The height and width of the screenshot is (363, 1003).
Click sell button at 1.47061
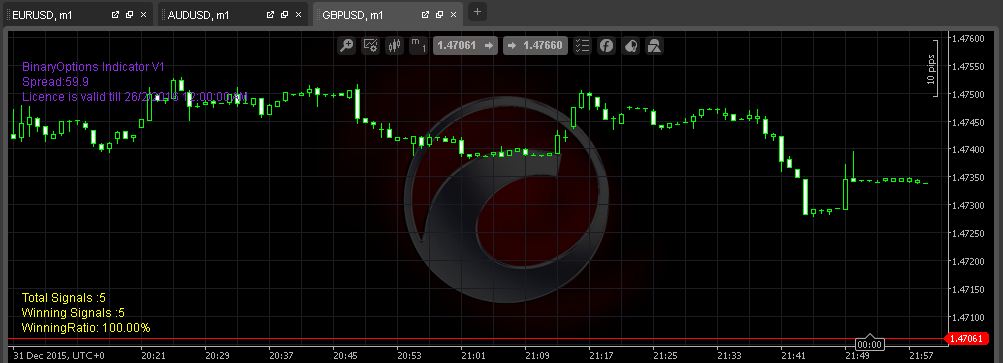pyautogui.click(x=465, y=45)
